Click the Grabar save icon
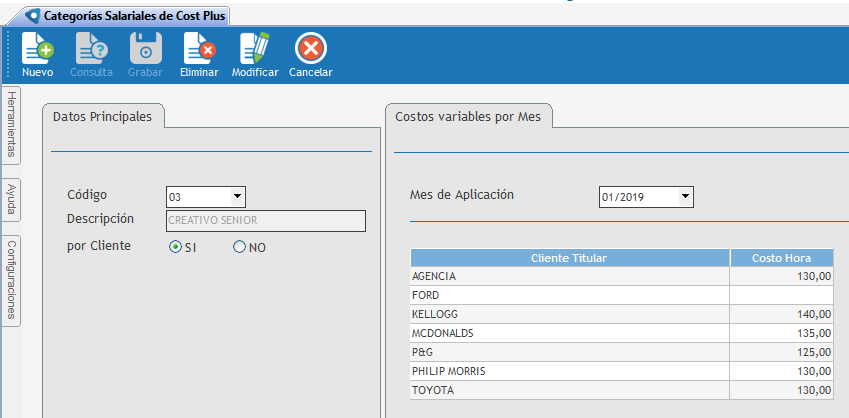This screenshot has width=849, height=418. 145,49
